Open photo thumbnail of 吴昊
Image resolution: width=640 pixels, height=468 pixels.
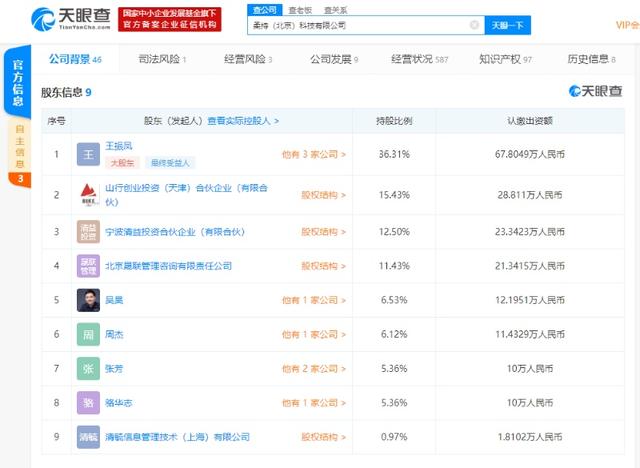point(88,300)
